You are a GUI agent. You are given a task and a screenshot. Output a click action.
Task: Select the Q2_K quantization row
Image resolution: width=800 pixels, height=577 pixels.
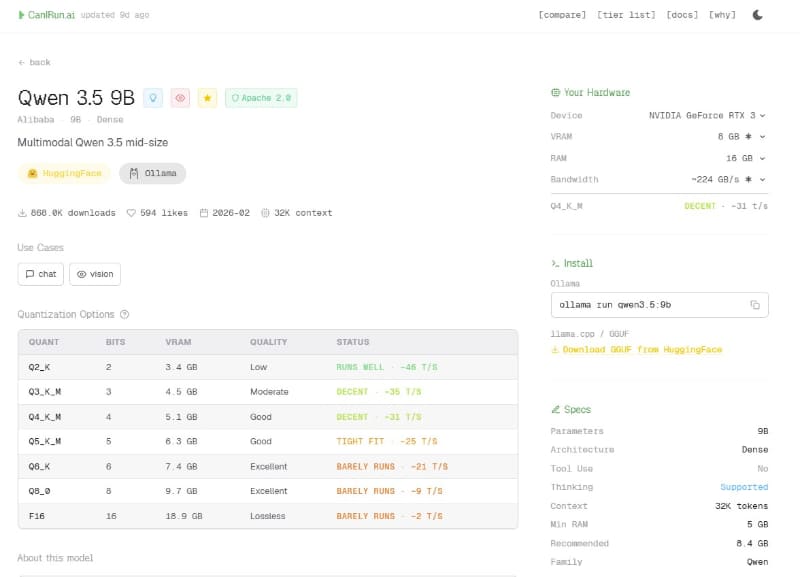click(x=268, y=367)
